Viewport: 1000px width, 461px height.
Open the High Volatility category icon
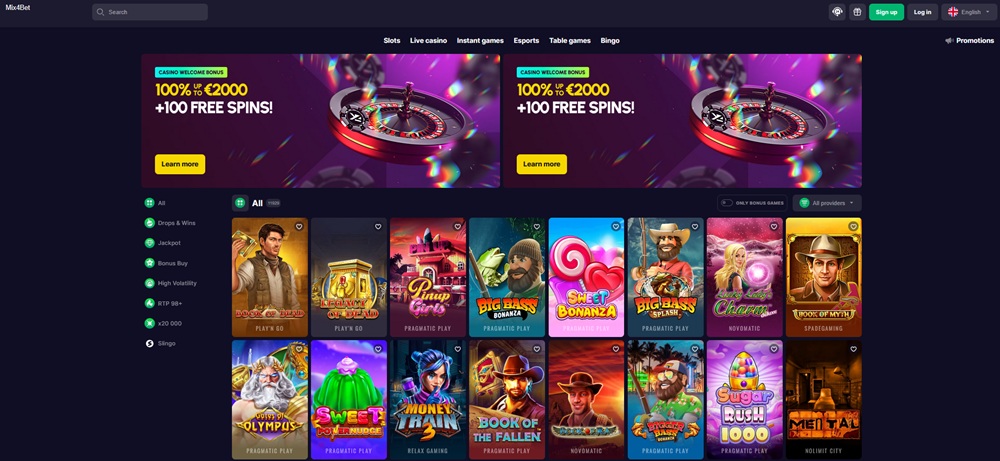[x=149, y=283]
